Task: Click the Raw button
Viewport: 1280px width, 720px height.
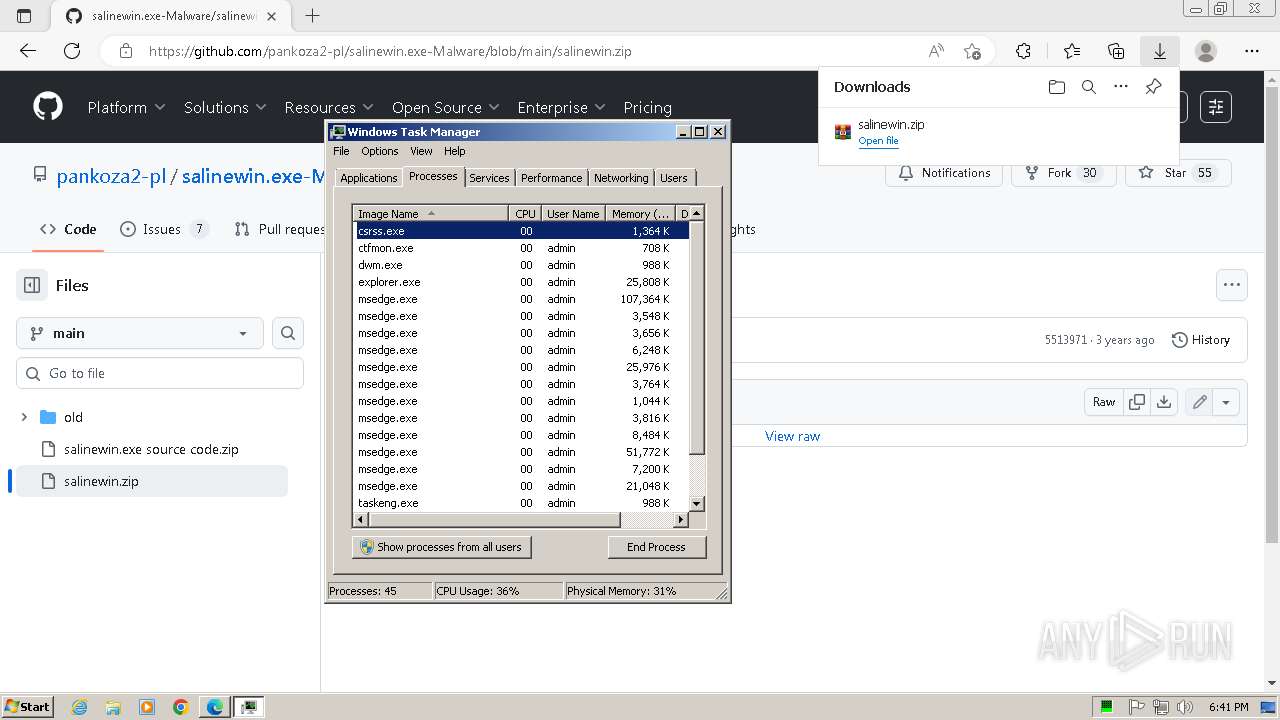Action: 1104,402
